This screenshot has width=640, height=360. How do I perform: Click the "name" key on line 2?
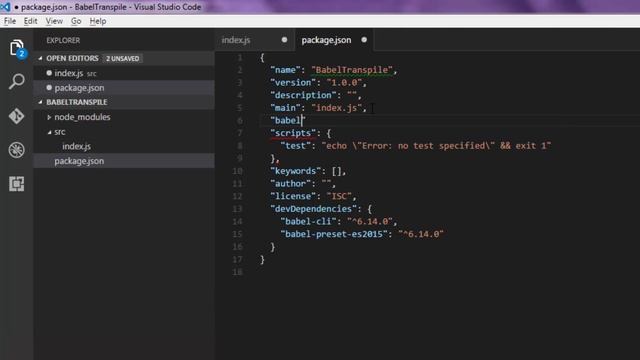[285, 70]
